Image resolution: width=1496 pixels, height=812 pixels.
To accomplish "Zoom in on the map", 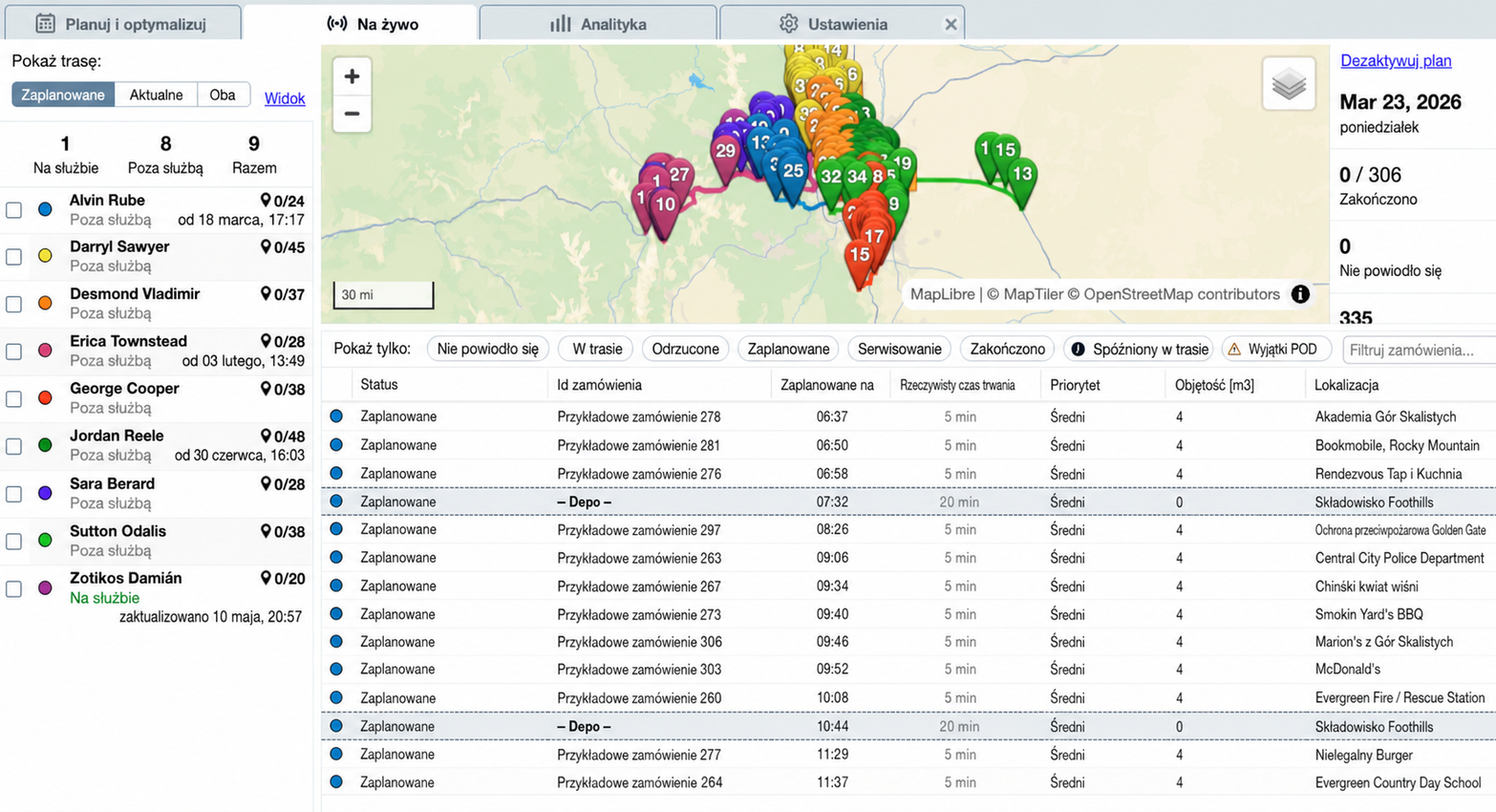I will click(x=352, y=76).
